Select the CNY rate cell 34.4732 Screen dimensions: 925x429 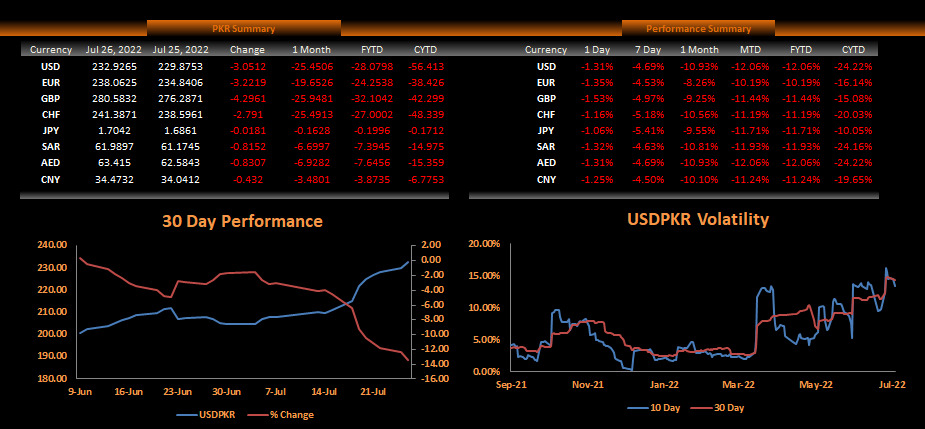point(111,179)
